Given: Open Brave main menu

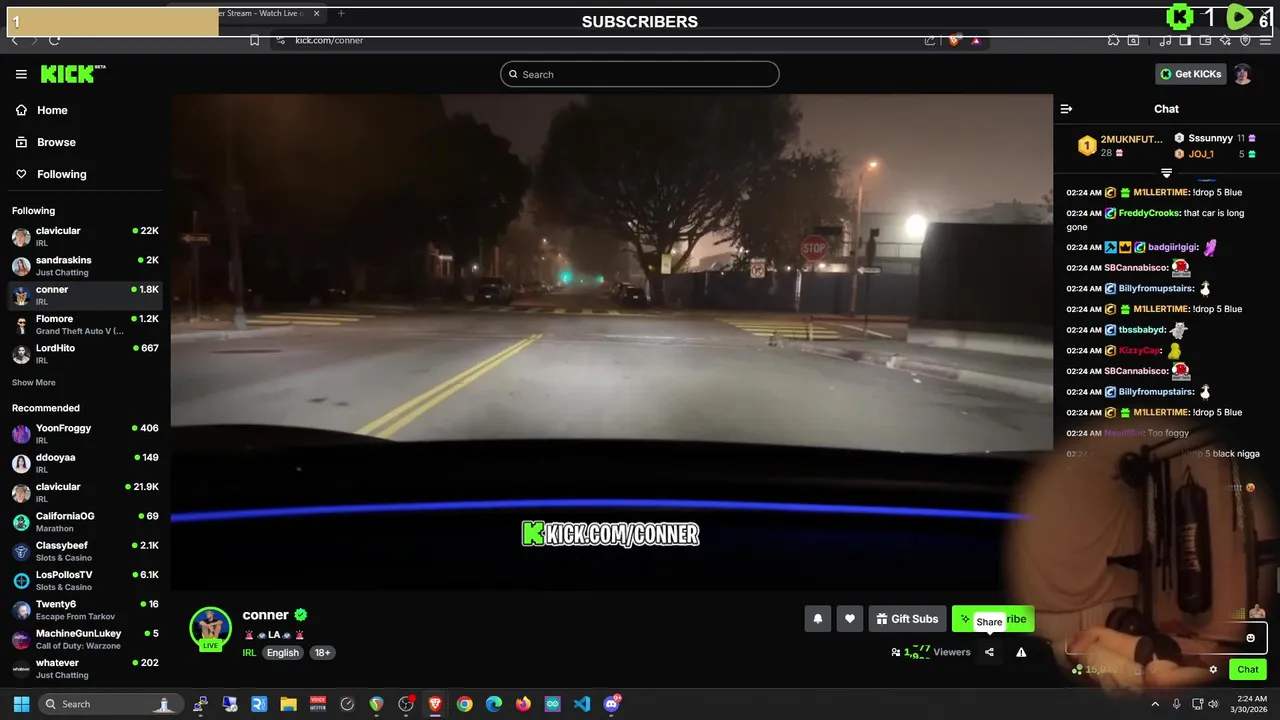Looking at the screenshot, I should [1266, 40].
